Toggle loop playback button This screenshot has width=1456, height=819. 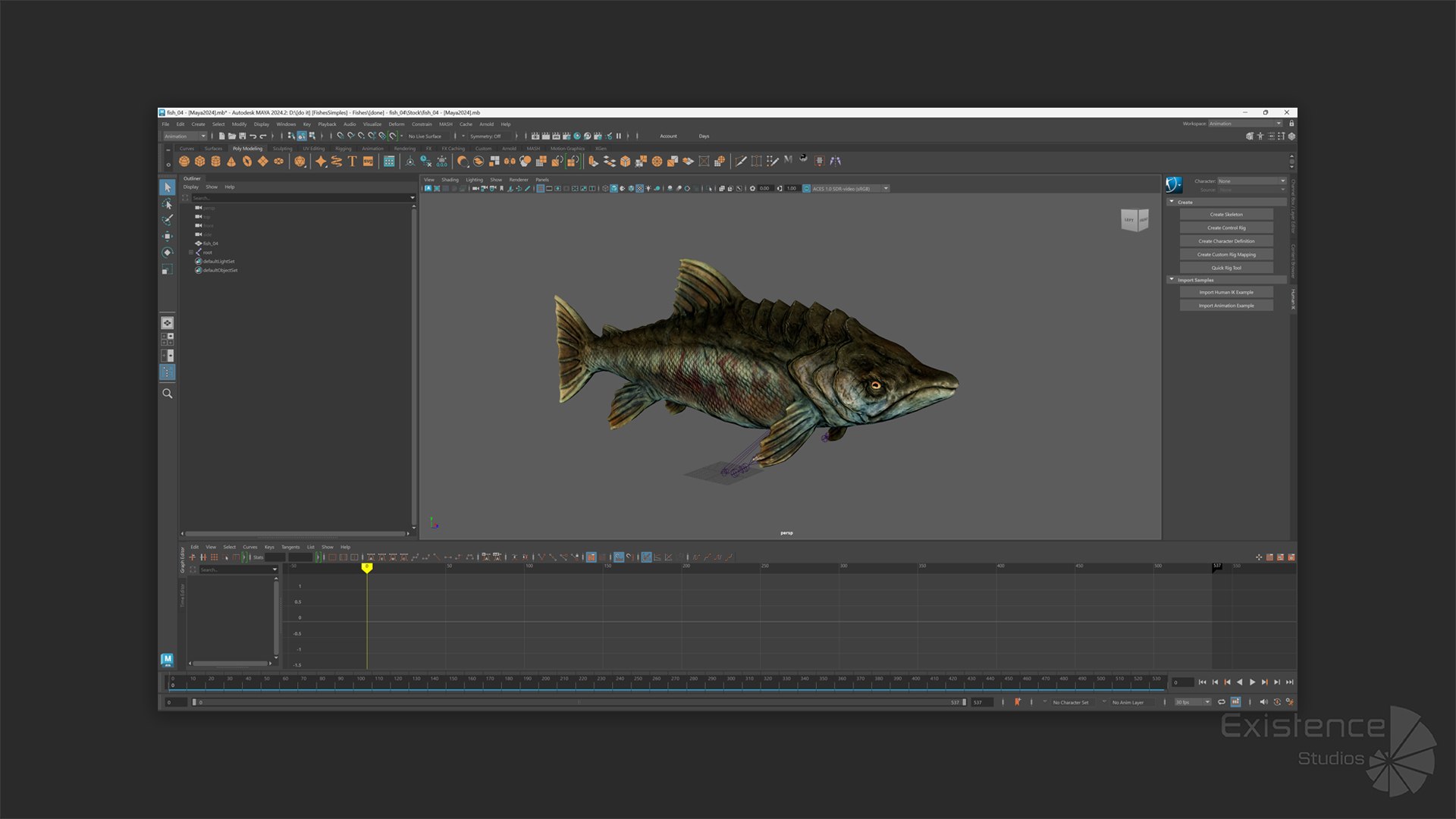click(x=1222, y=702)
